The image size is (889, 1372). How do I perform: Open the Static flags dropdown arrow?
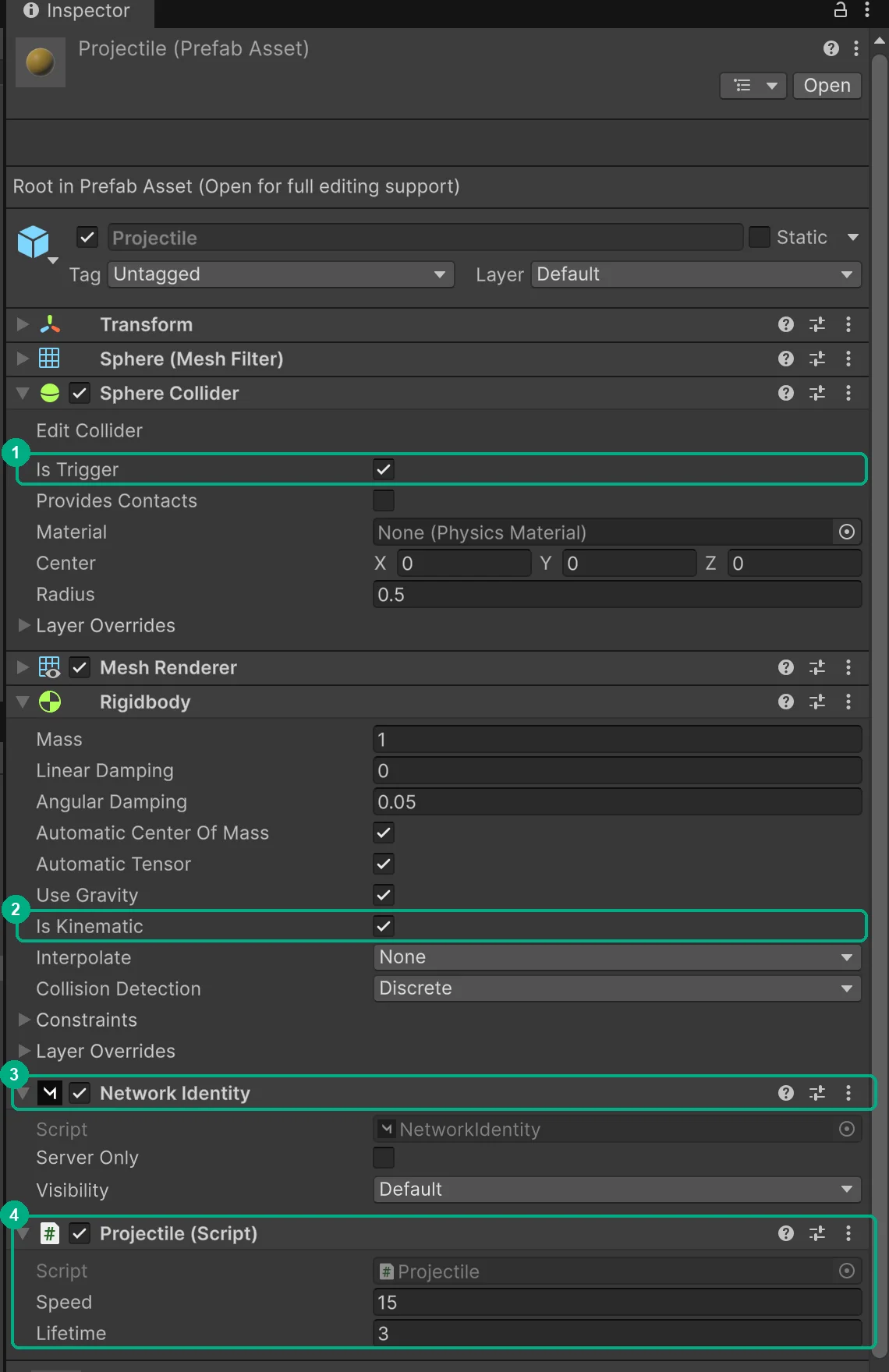coord(852,237)
